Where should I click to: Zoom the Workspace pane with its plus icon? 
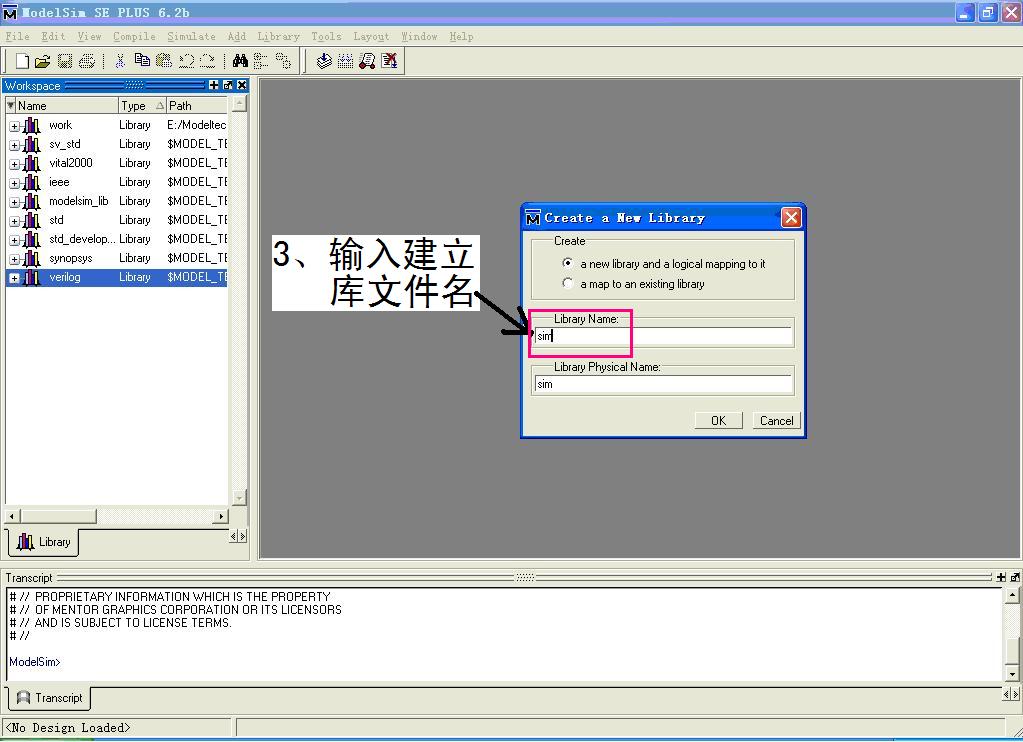coord(213,85)
